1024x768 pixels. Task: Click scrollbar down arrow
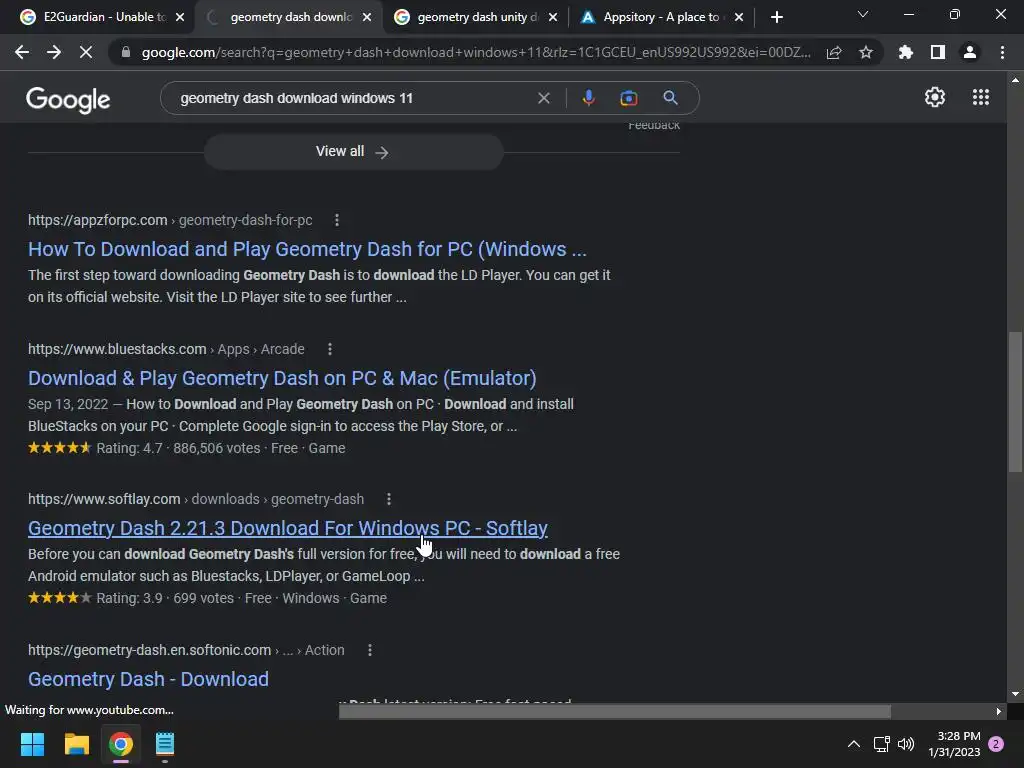[x=1015, y=694]
